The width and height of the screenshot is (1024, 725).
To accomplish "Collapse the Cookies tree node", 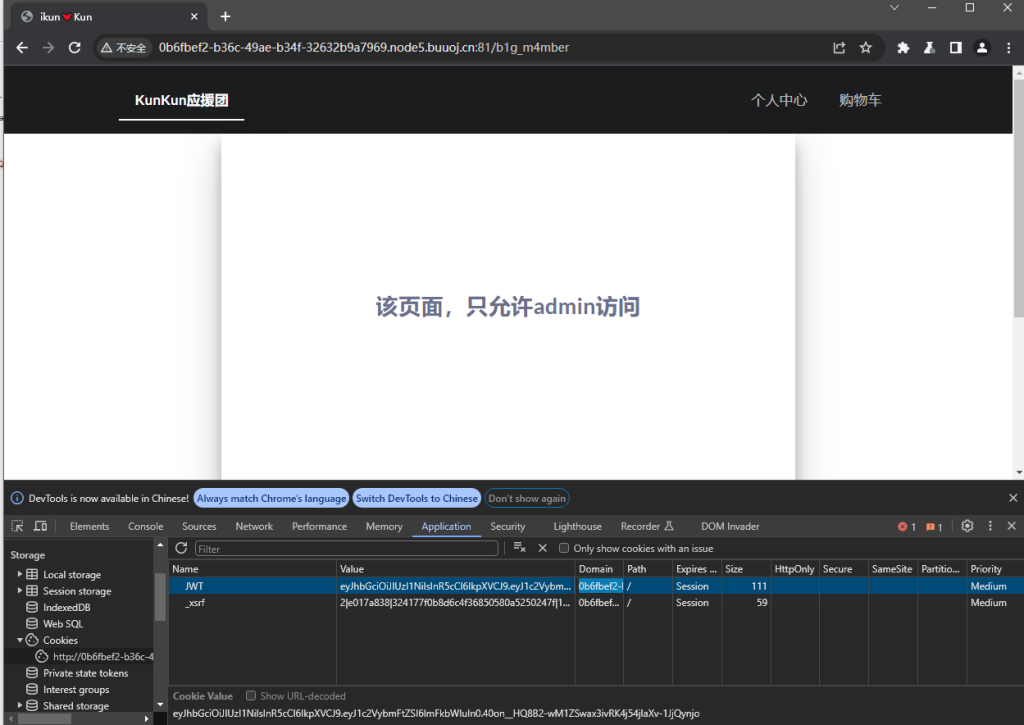I will pyautogui.click(x=19, y=640).
